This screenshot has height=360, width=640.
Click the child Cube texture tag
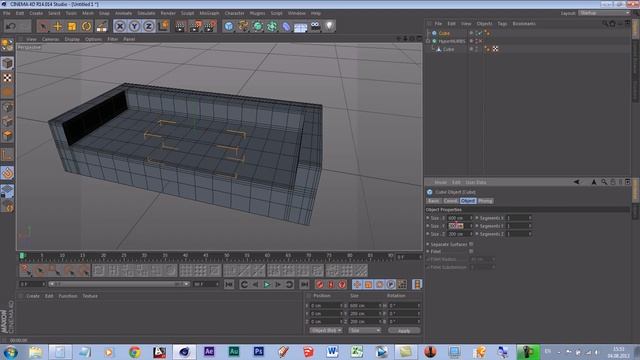click(x=495, y=49)
